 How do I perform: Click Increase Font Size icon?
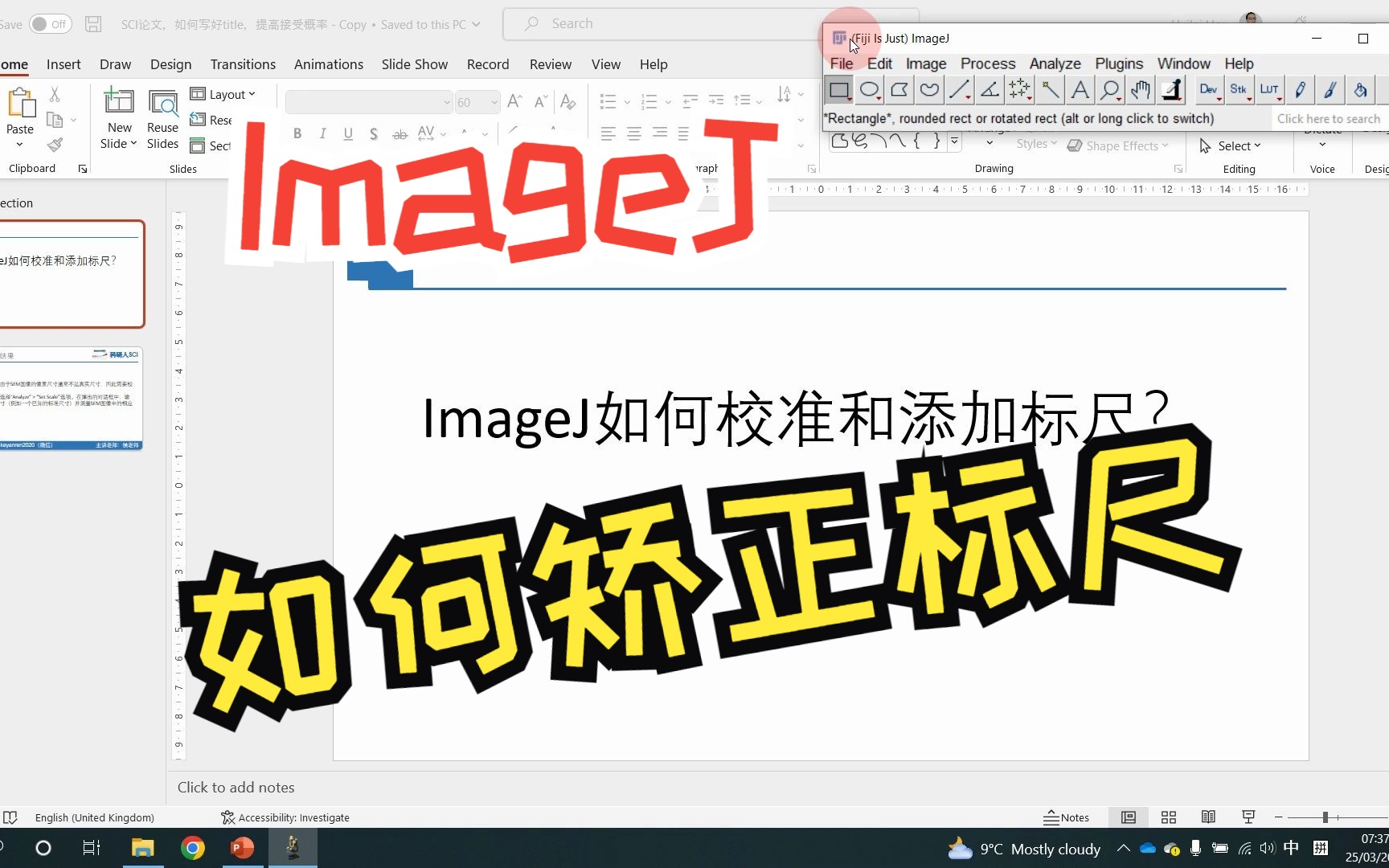coord(515,101)
